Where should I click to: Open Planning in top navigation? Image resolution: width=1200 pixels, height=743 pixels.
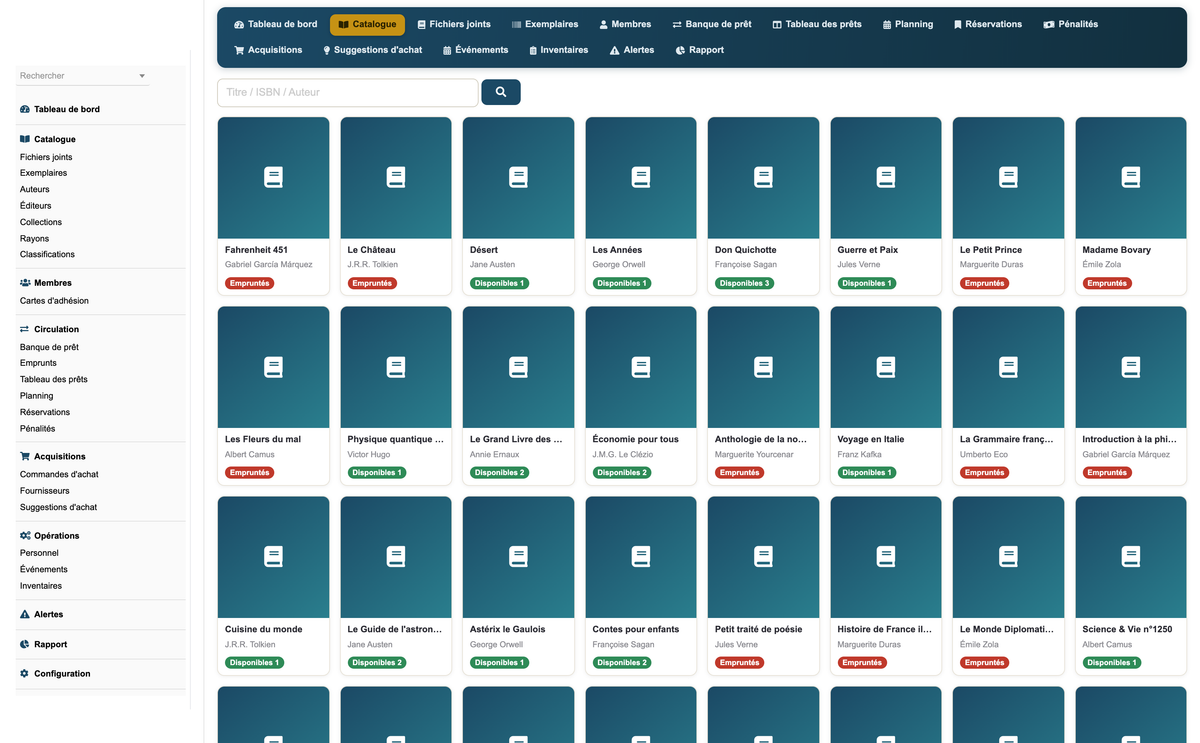(x=908, y=24)
